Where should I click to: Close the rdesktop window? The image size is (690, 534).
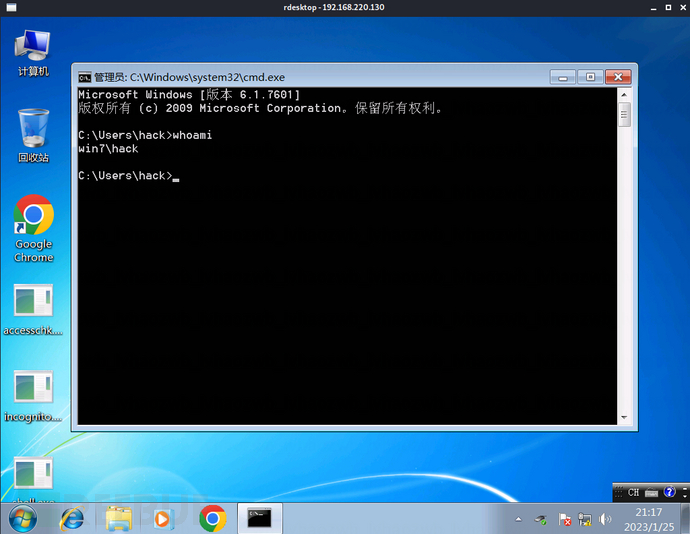[683, 7]
